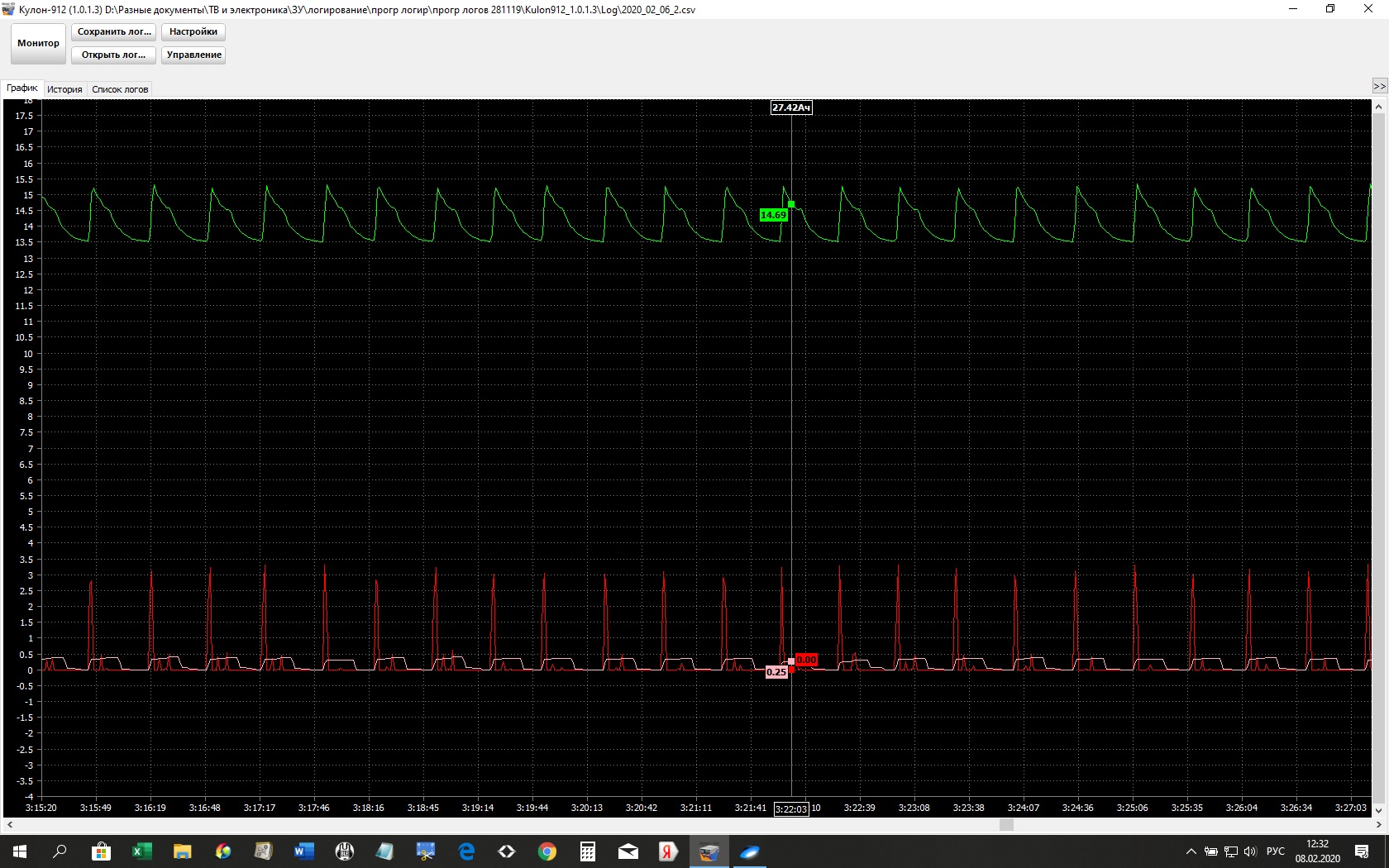Open the Настройки settings
Viewport: 1389px width, 868px height.
(193, 32)
